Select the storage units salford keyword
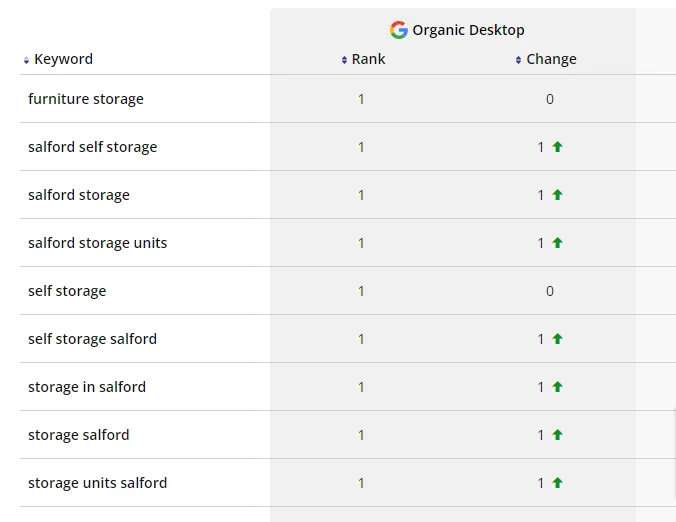Viewport: 676px width, 522px height. (97, 483)
